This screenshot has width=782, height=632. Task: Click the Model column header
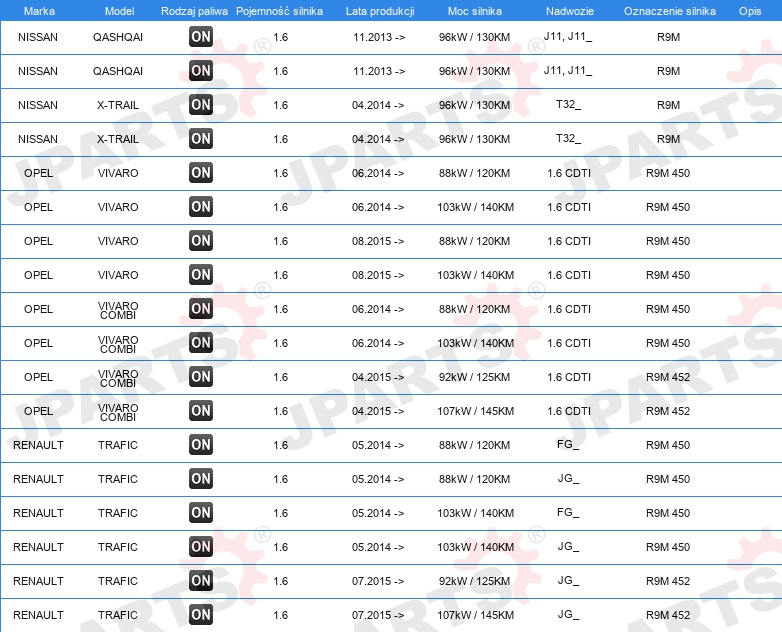tap(119, 11)
